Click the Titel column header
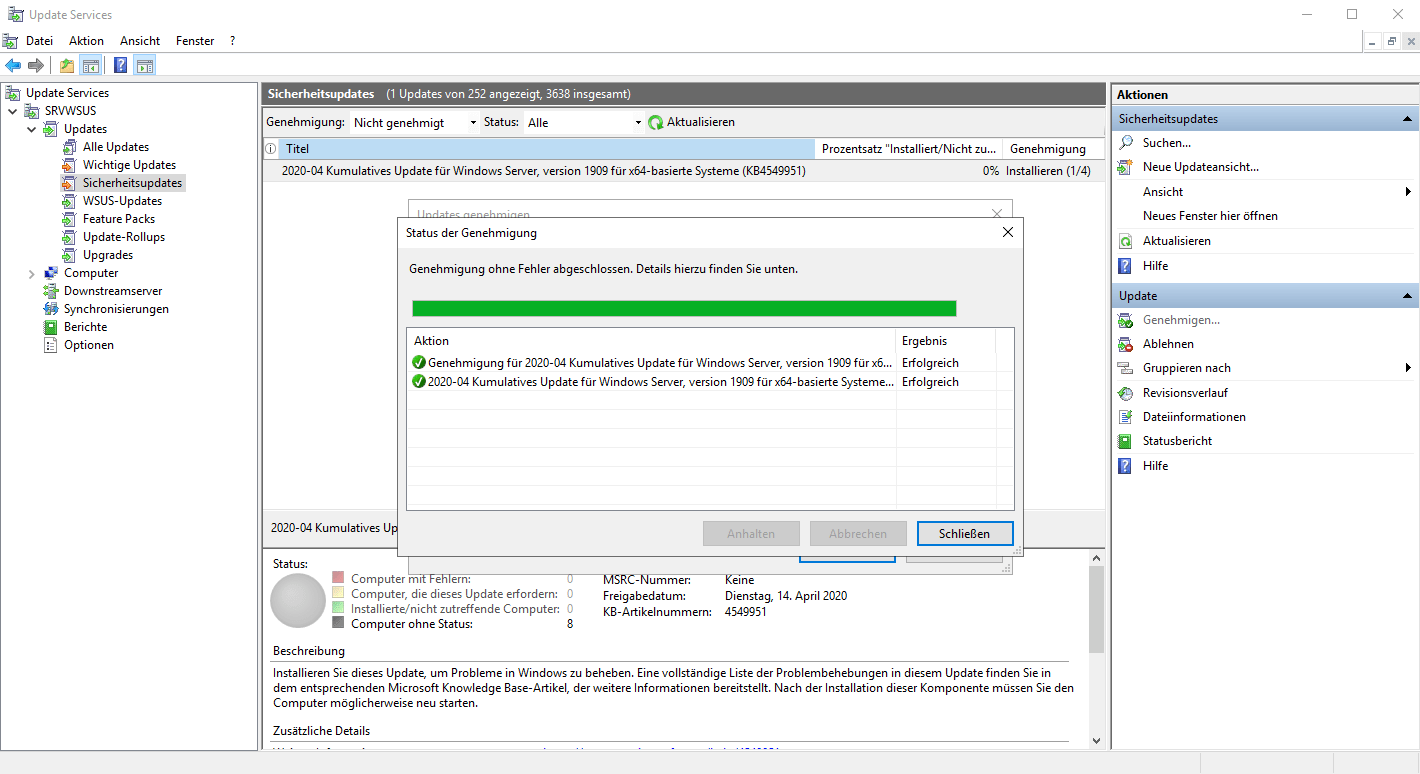The height and width of the screenshot is (774, 1420). pyautogui.click(x=297, y=149)
